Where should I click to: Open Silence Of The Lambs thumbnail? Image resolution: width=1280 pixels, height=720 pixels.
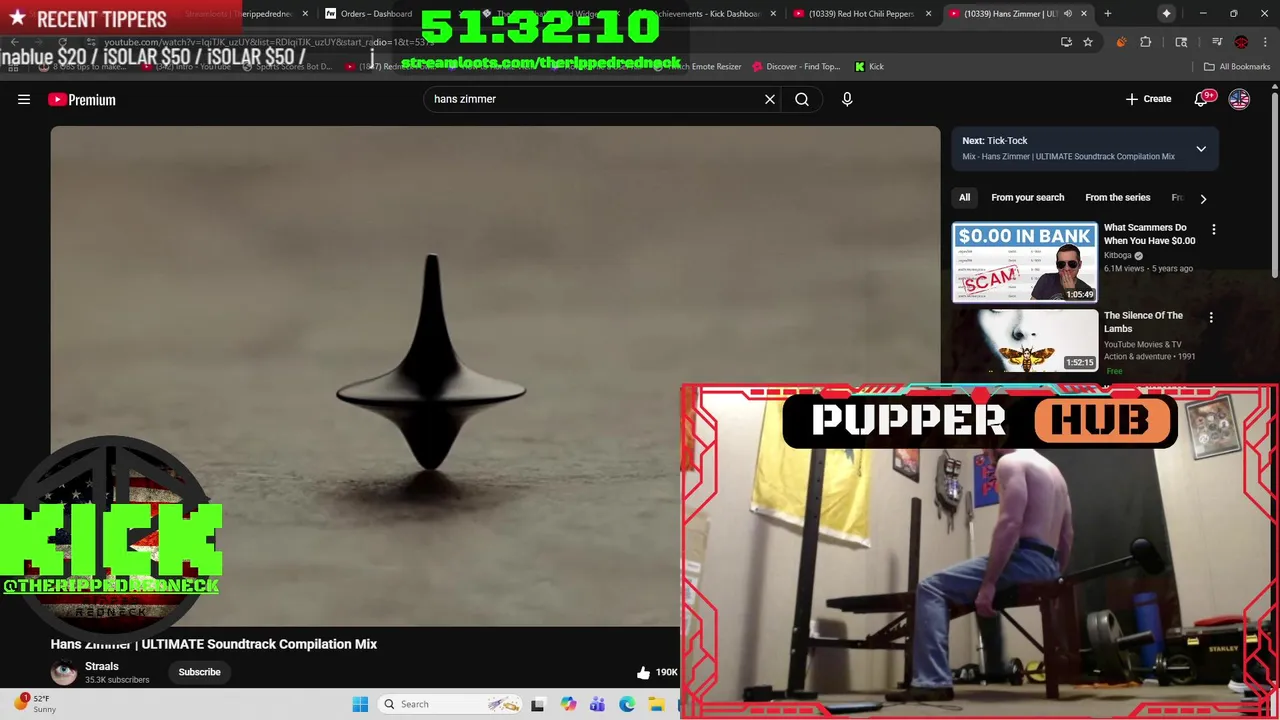[1025, 341]
